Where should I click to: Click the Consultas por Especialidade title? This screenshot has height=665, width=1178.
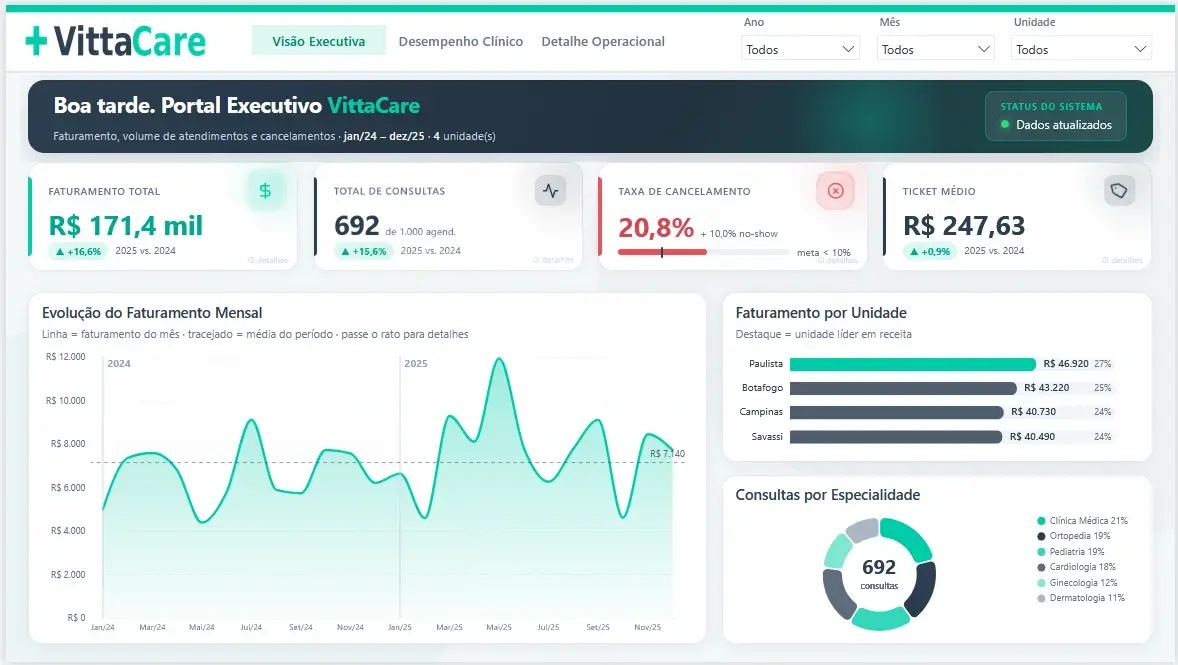827,494
